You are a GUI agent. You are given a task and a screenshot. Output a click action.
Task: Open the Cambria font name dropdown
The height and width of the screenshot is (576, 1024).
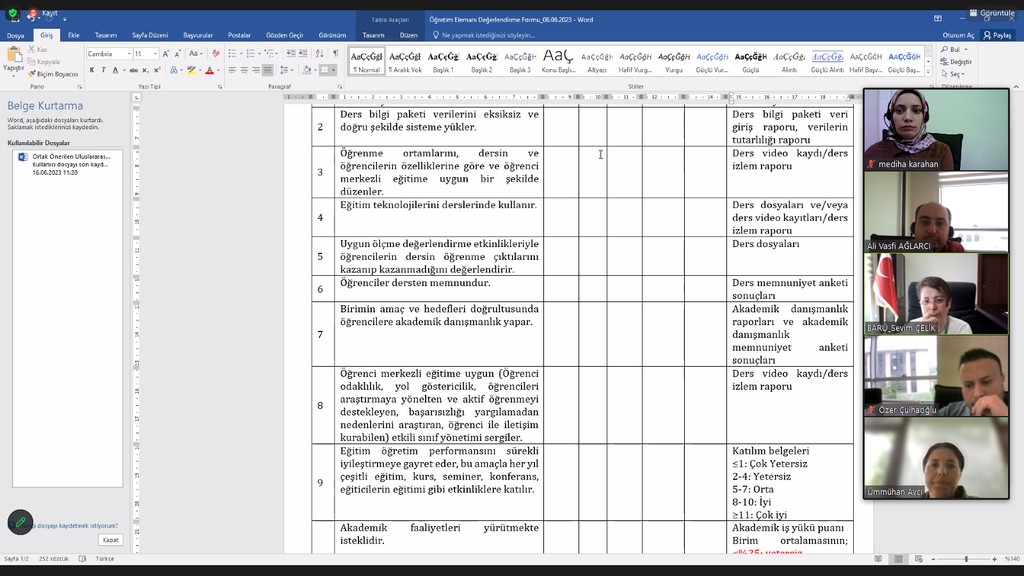pos(108,54)
